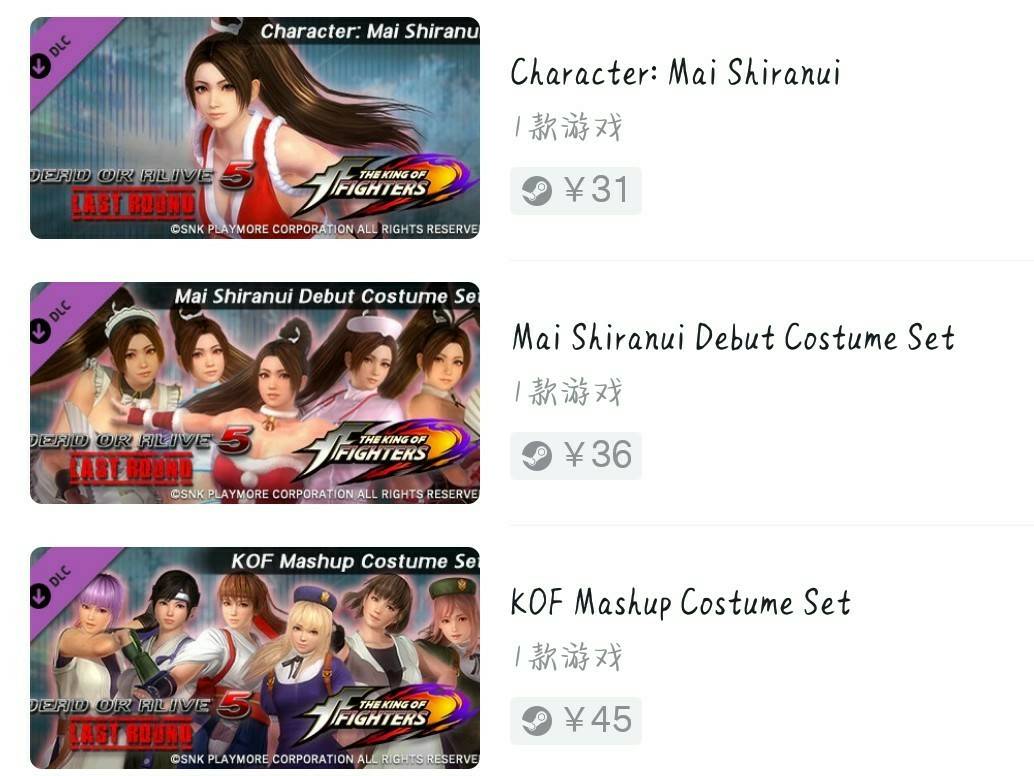Click King of Fighters logo on KOF Mashup banner

[382, 715]
